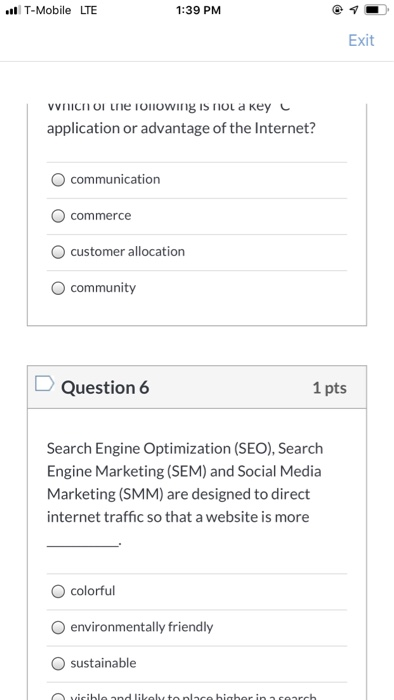Tap the 1 pts label
The image size is (394, 700).
click(x=329, y=388)
